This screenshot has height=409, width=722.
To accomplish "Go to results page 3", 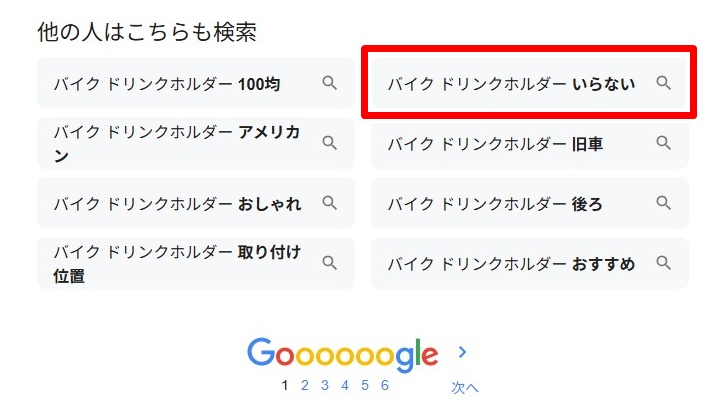I will [x=324, y=385].
